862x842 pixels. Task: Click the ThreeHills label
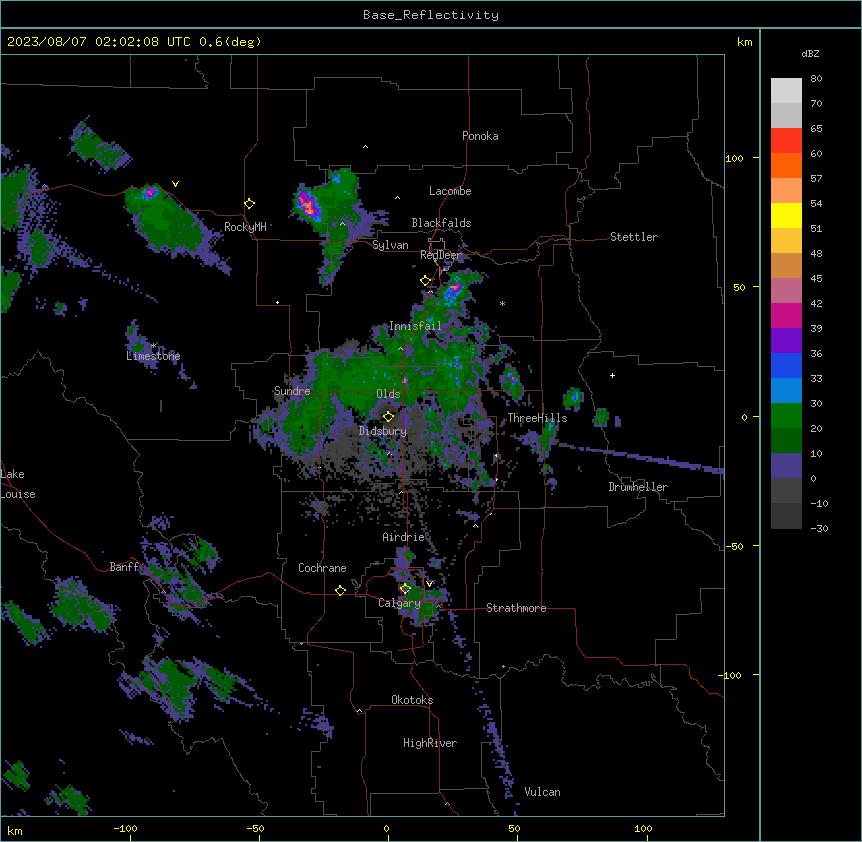pyautogui.click(x=537, y=418)
